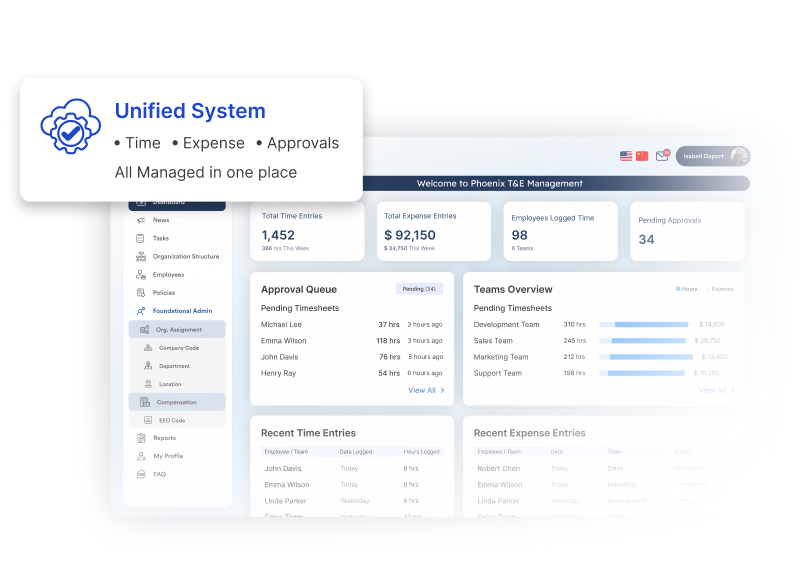Click Linda Parker in Recent Time Entries
The width and height of the screenshot is (811, 561).
286,501
